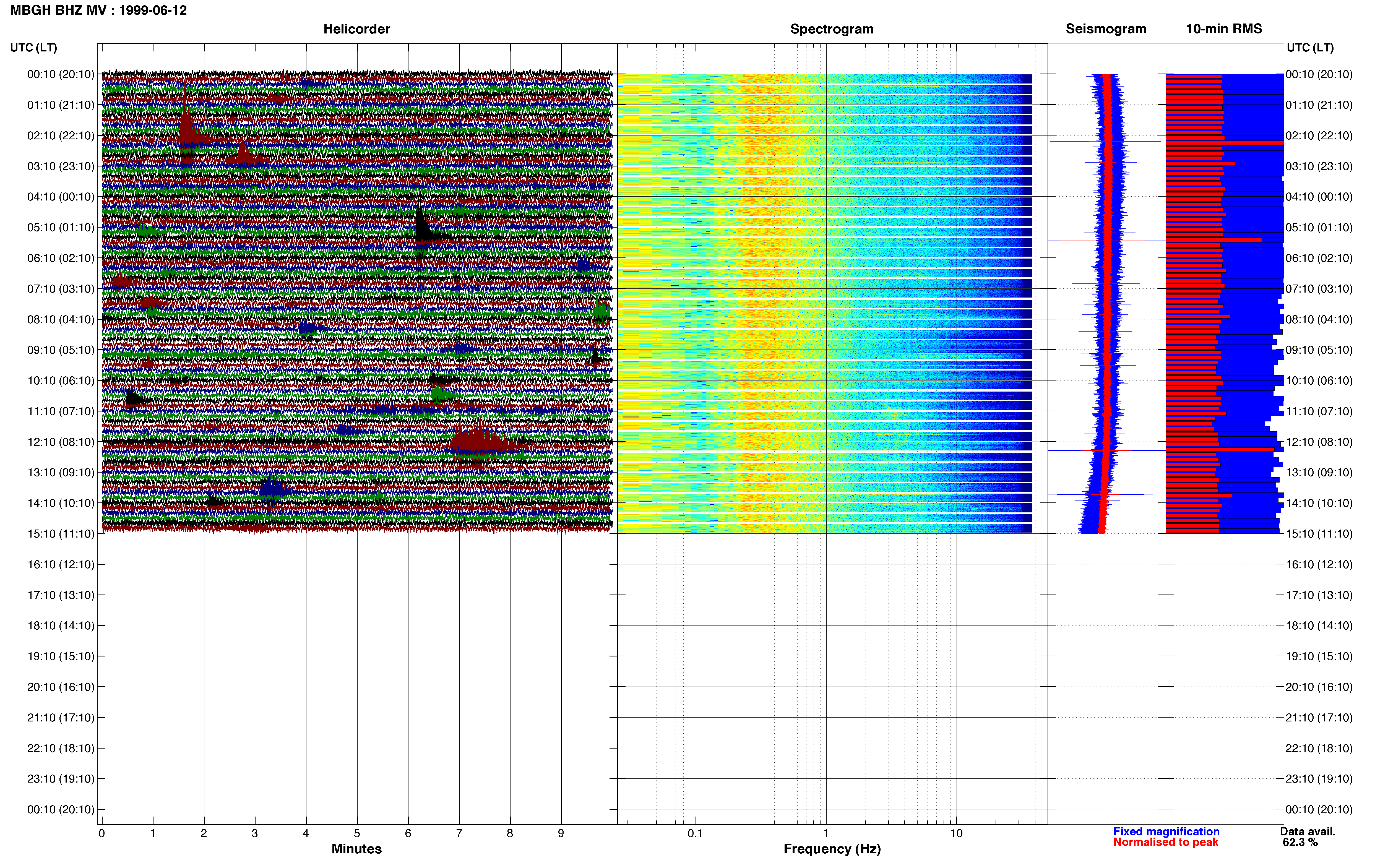1388x868 pixels.
Task: Click minute tick label '5' on helicorder axis
Action: click(x=357, y=833)
